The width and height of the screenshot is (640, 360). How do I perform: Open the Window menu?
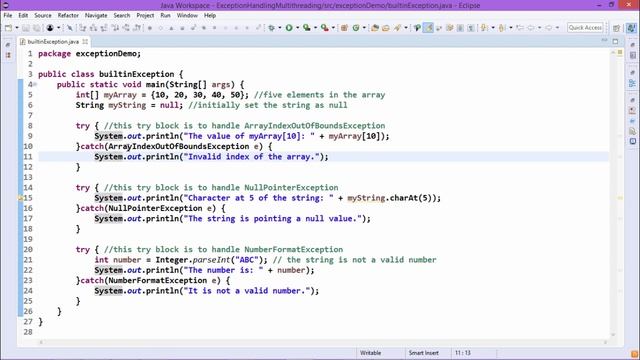tap(187, 16)
